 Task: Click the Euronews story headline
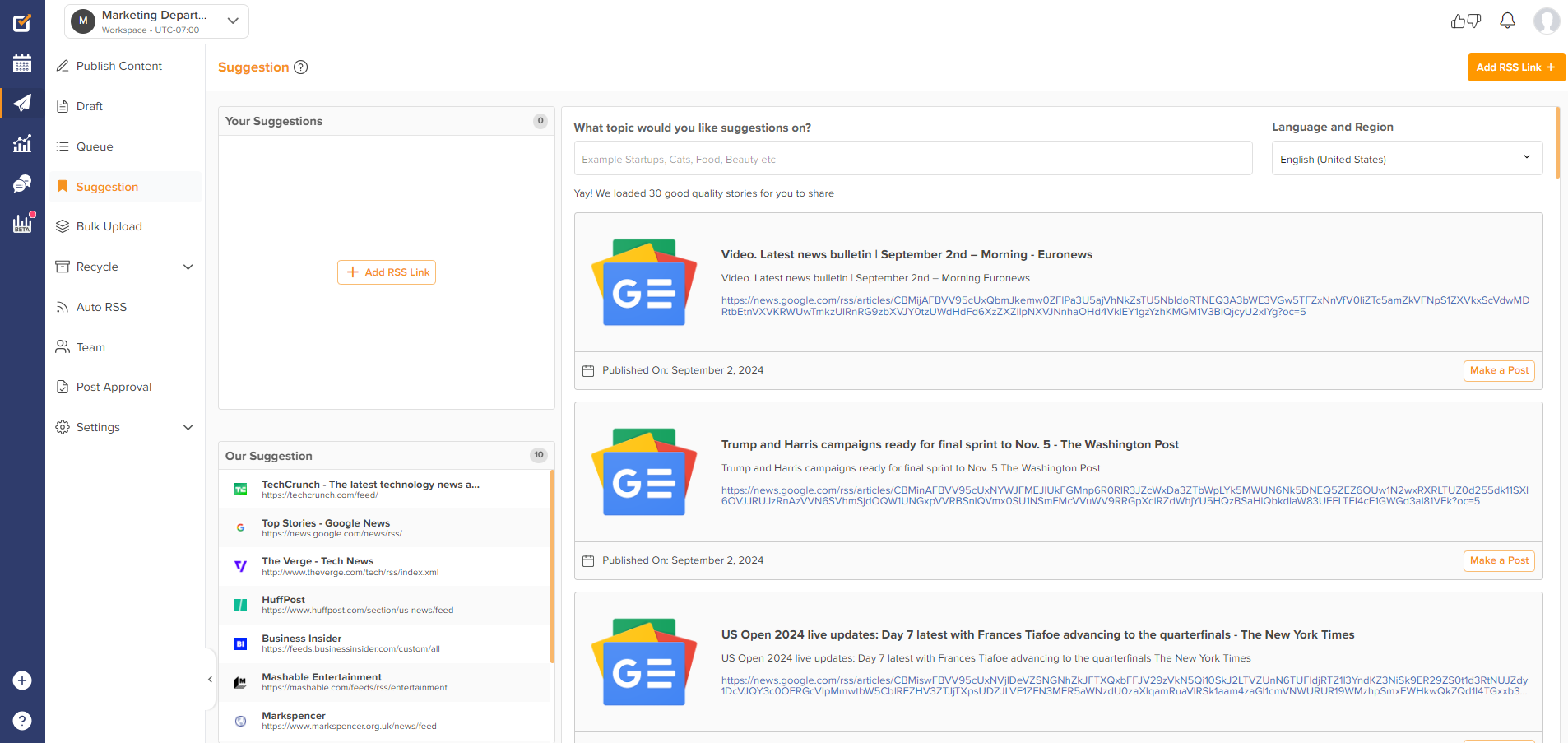point(907,254)
